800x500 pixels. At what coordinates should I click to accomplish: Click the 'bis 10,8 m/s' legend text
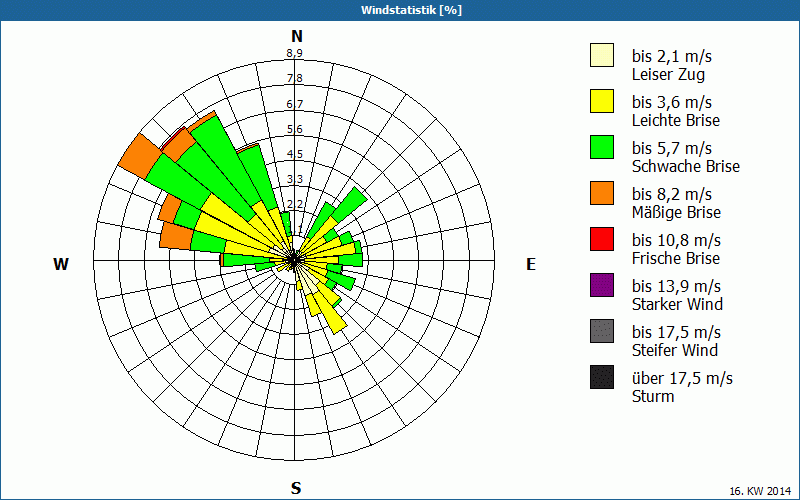[676, 240]
